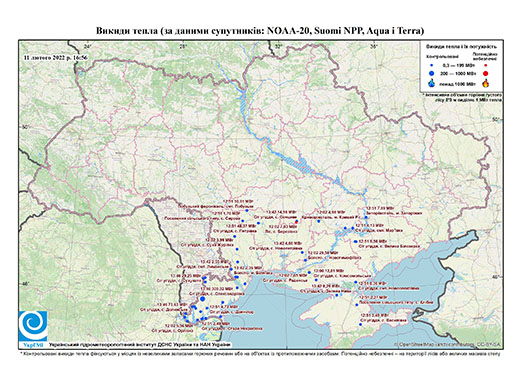Click the 200 — 1000 МВт legend label
Image resolution: width=520 pixels, height=368 pixels.
pyautogui.click(x=459, y=73)
